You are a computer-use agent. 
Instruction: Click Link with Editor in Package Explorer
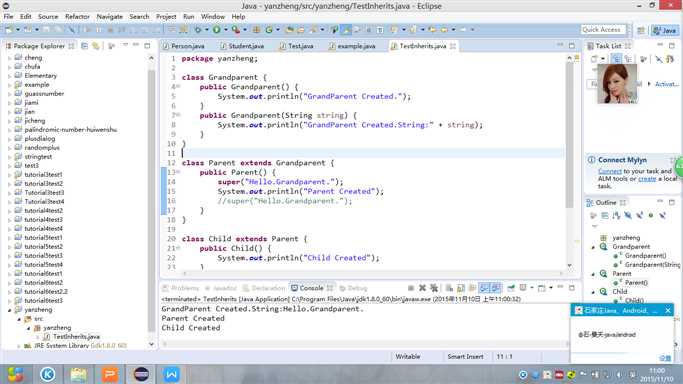pyautogui.click(x=96, y=46)
